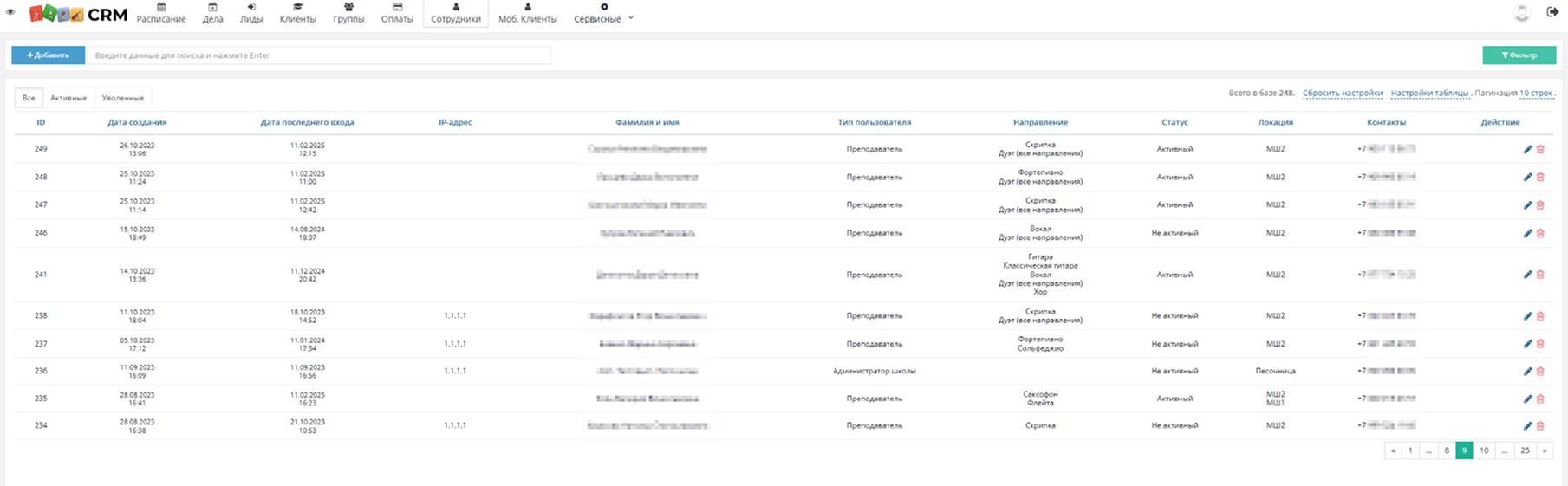Click Администратор школы cell in row 236
Screen dimensions: 1568x486
pos(874,371)
